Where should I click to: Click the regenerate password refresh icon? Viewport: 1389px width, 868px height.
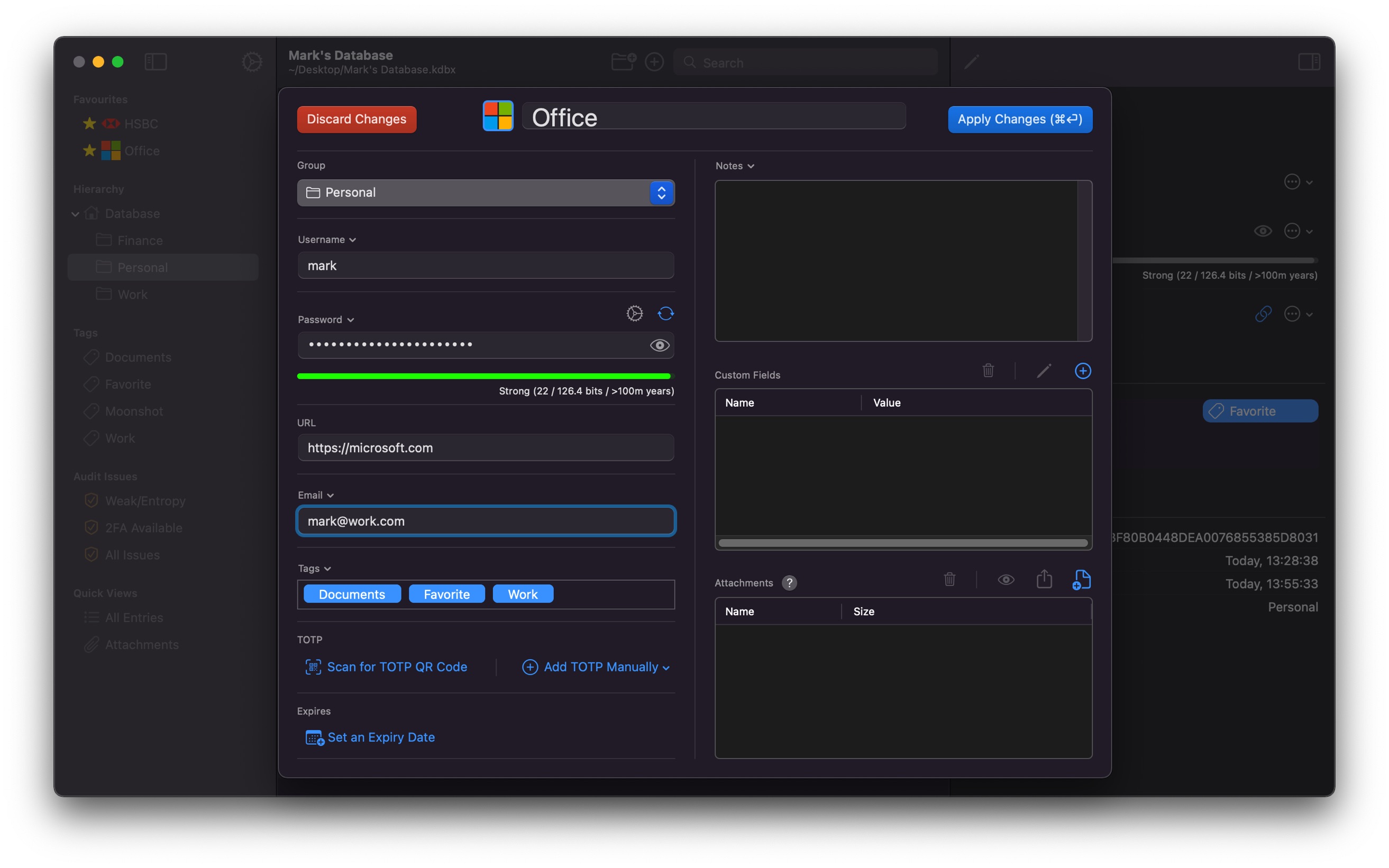[665, 314]
